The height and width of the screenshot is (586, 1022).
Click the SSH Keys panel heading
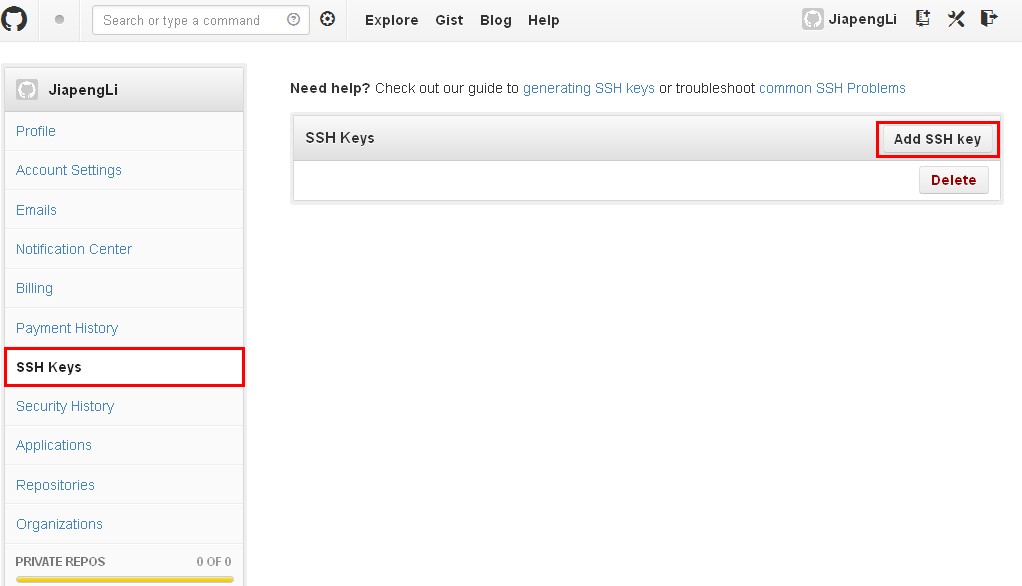click(x=340, y=138)
